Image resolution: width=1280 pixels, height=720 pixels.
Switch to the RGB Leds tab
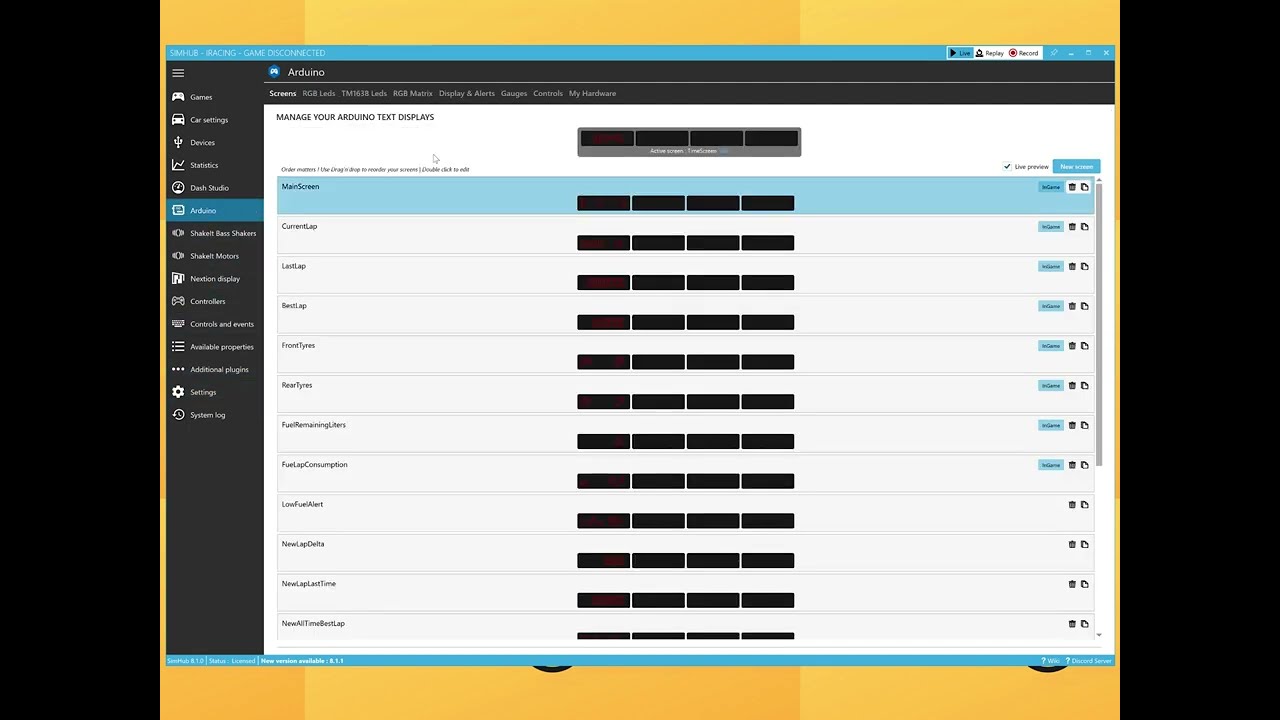[319, 93]
